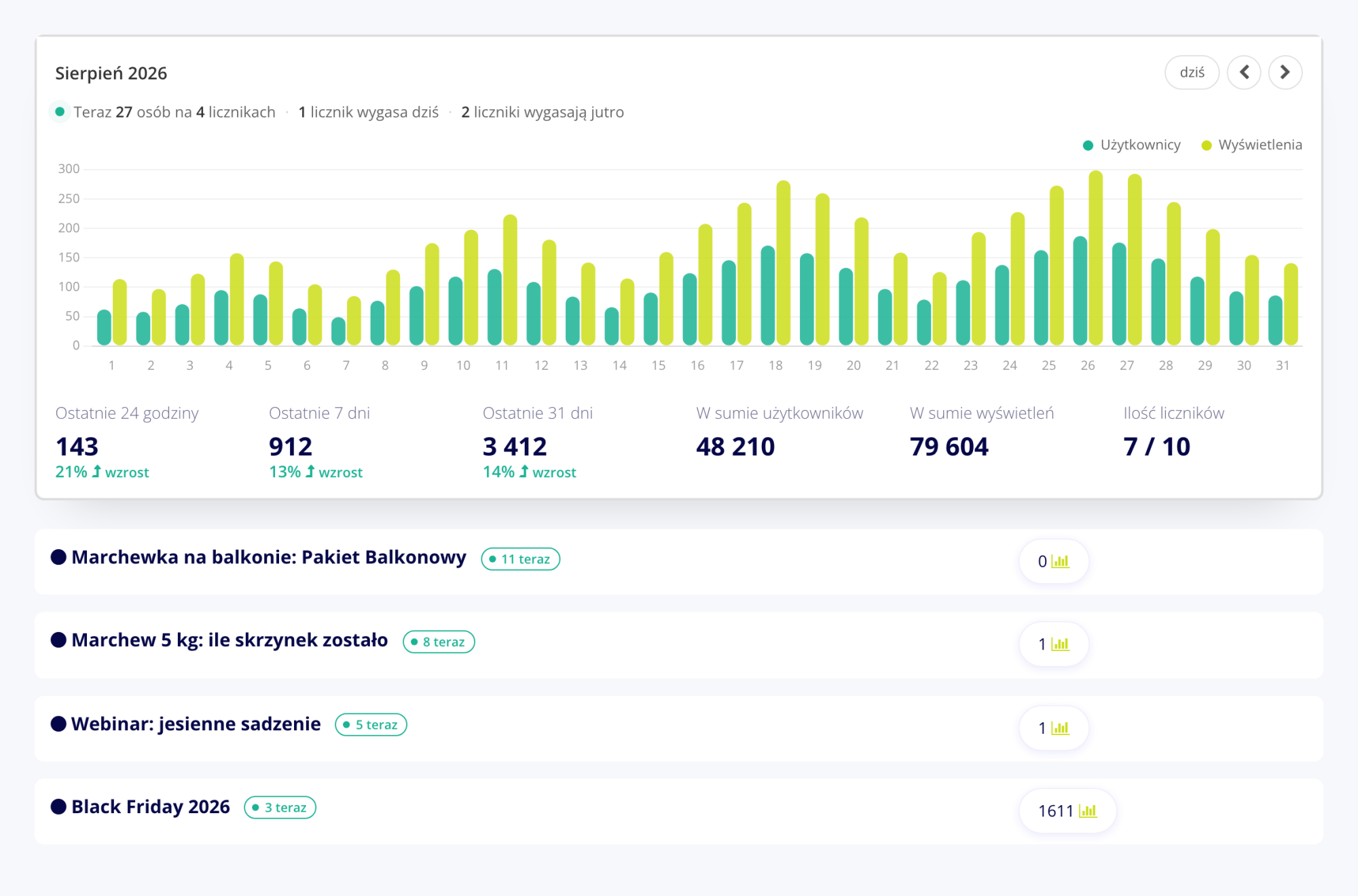Viewport: 1358px width, 896px height.
Task: Click the 8 teraz live badge
Action: (x=439, y=642)
